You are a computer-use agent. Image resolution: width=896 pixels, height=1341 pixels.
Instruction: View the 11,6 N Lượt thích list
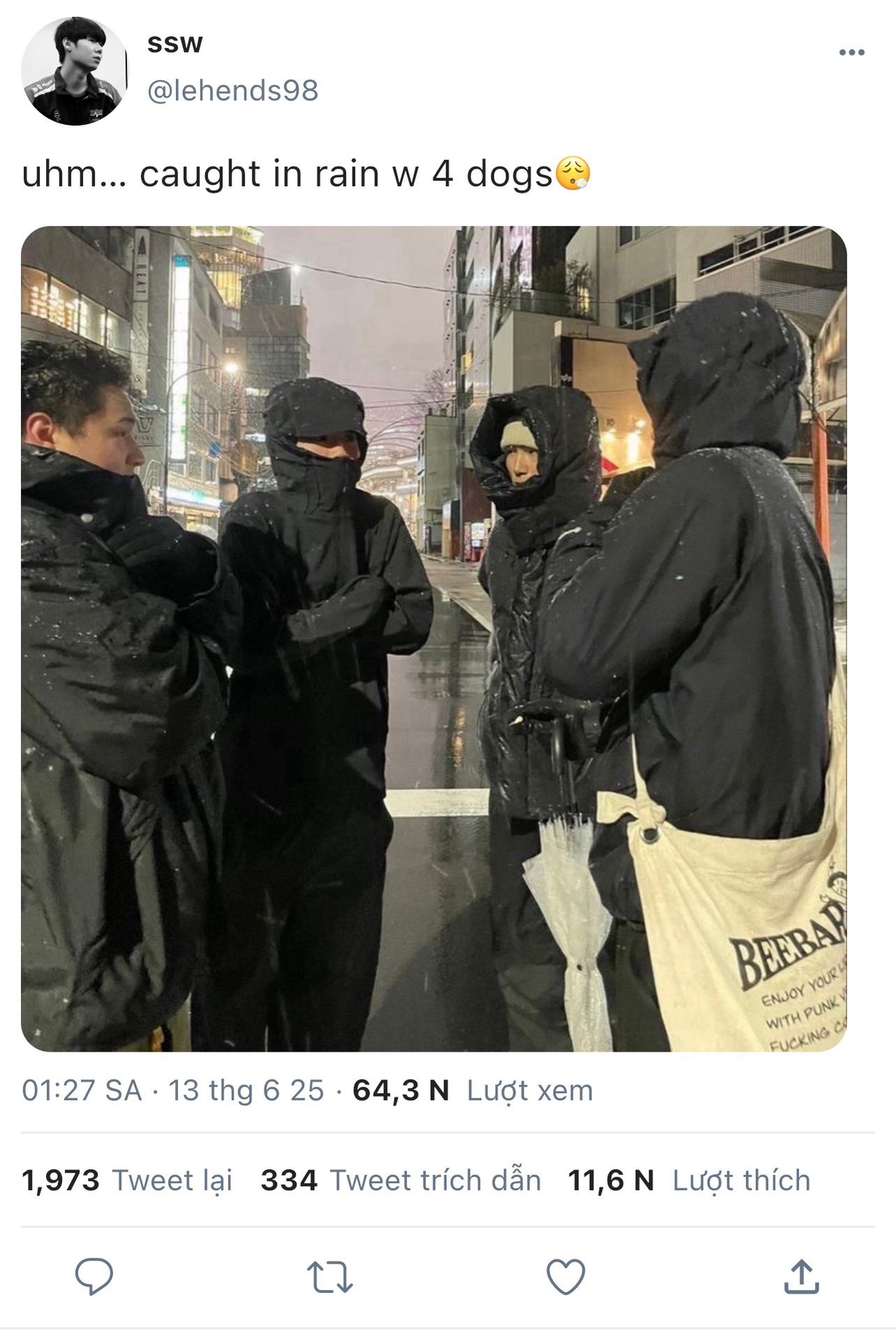[689, 1181]
